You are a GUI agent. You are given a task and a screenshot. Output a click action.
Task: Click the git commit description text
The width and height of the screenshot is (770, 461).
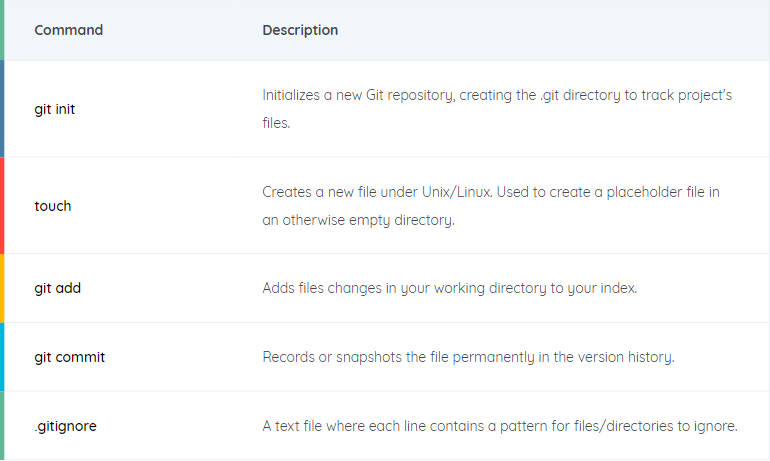[468, 357]
